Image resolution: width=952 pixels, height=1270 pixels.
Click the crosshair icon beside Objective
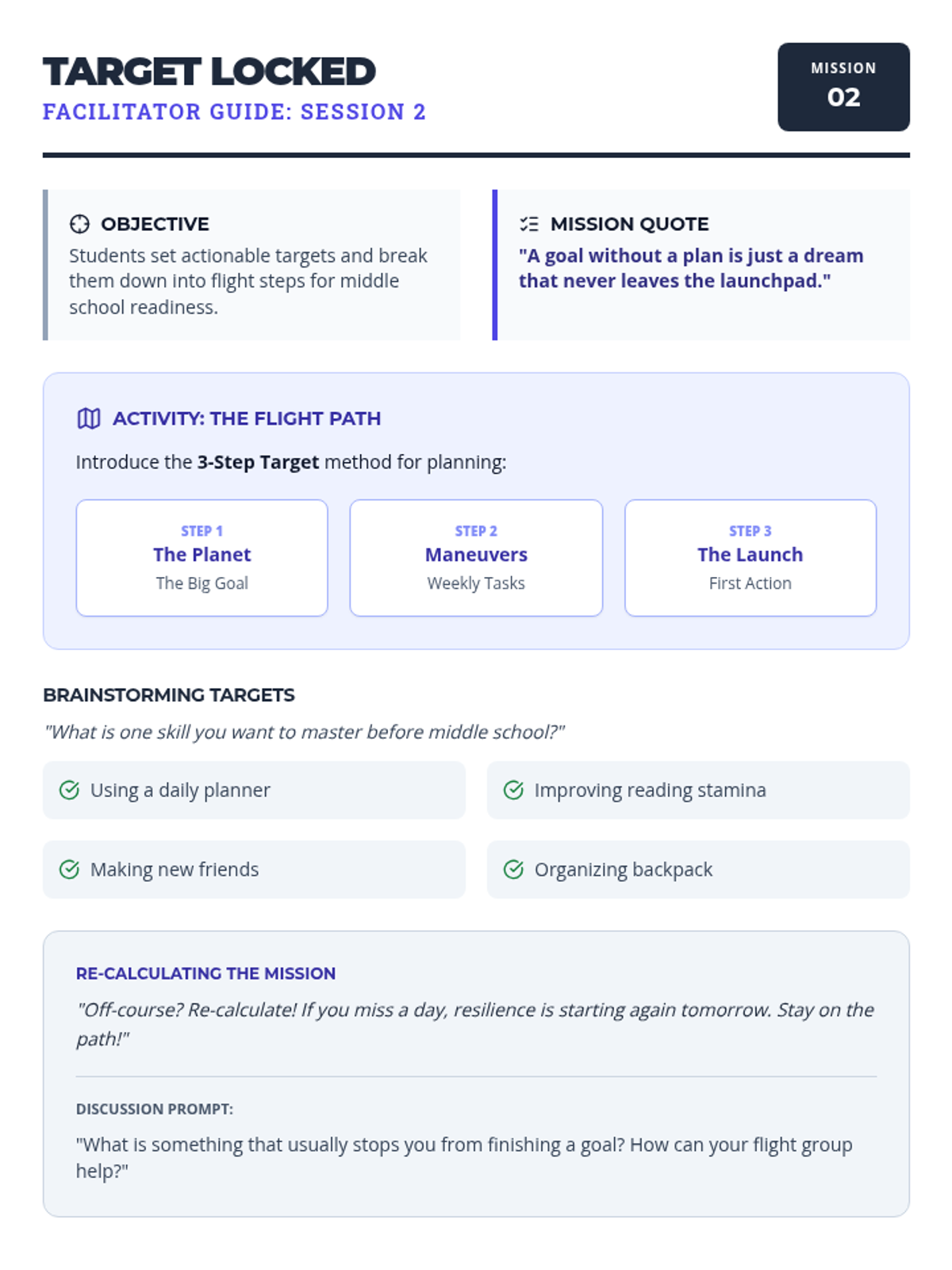[x=79, y=224]
